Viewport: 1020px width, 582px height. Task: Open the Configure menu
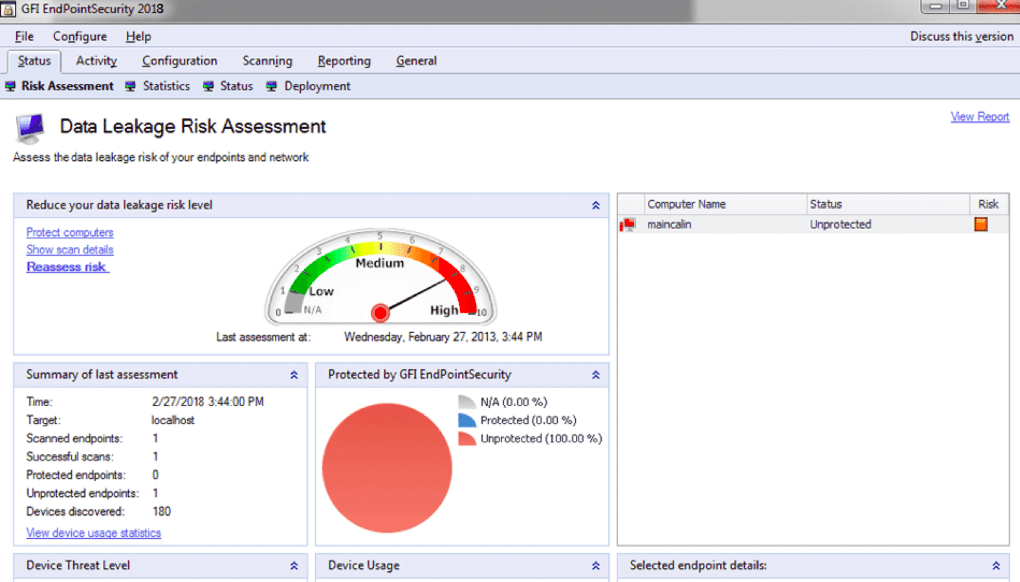pos(80,36)
